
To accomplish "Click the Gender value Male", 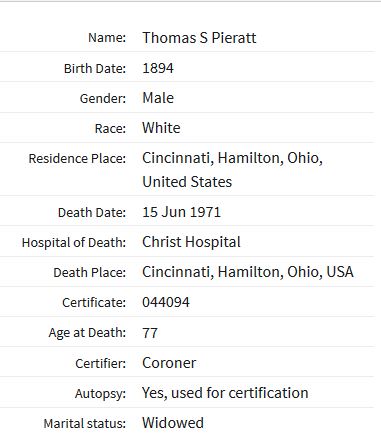I will [158, 98].
